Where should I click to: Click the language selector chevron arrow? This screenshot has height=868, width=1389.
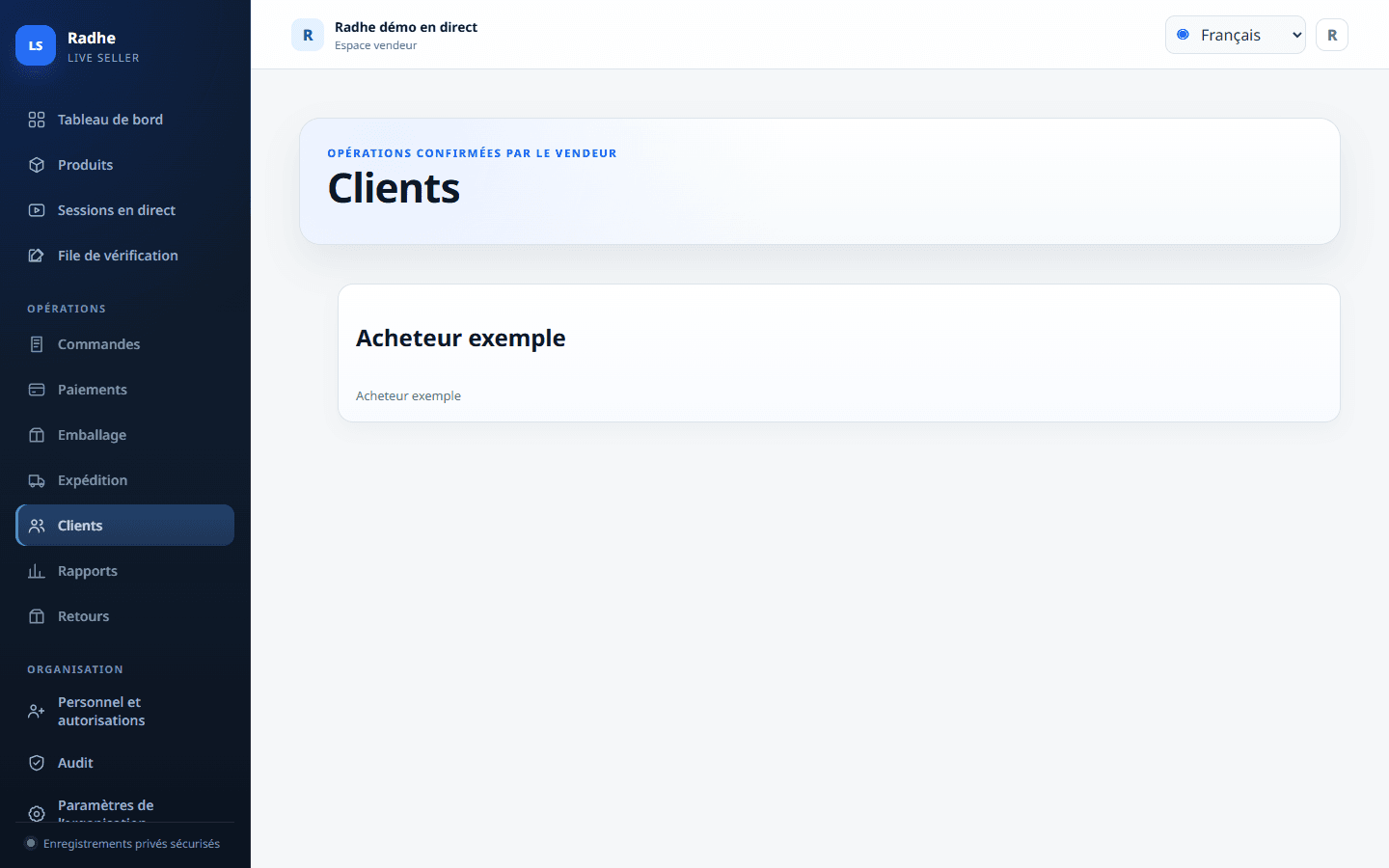click(x=1296, y=35)
